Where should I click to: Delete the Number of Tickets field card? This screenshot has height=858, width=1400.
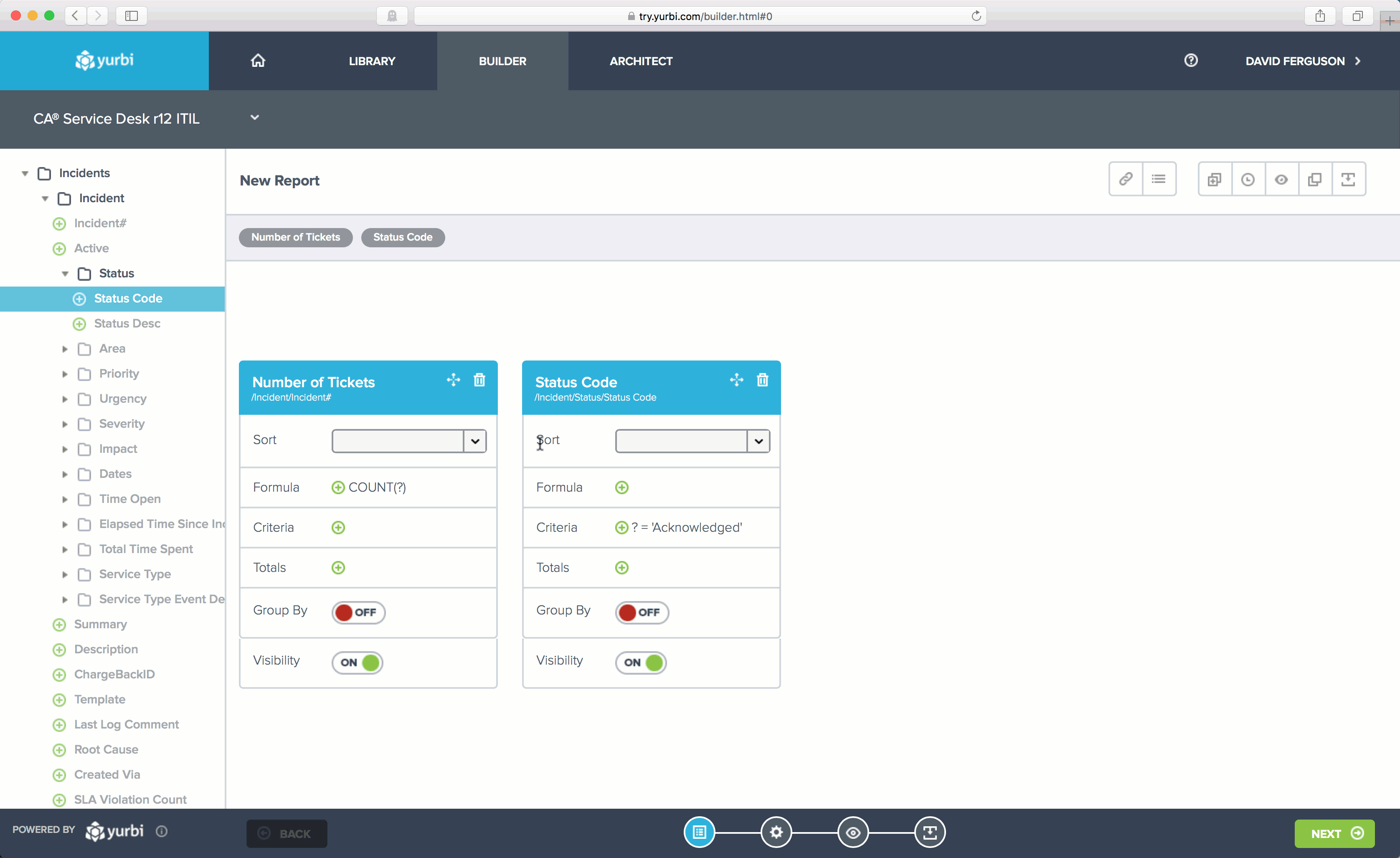(x=479, y=380)
